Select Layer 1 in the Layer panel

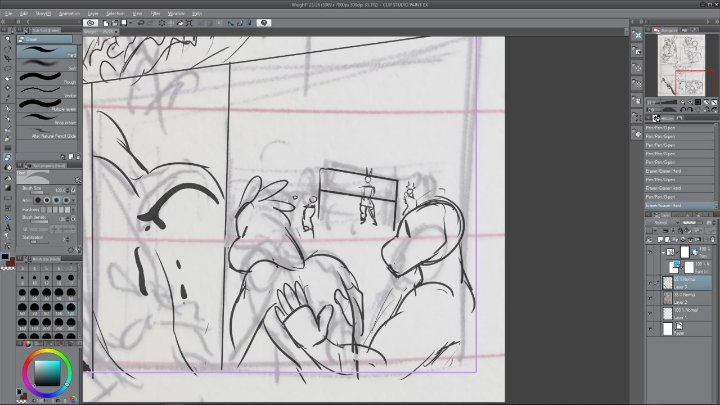coord(687,314)
